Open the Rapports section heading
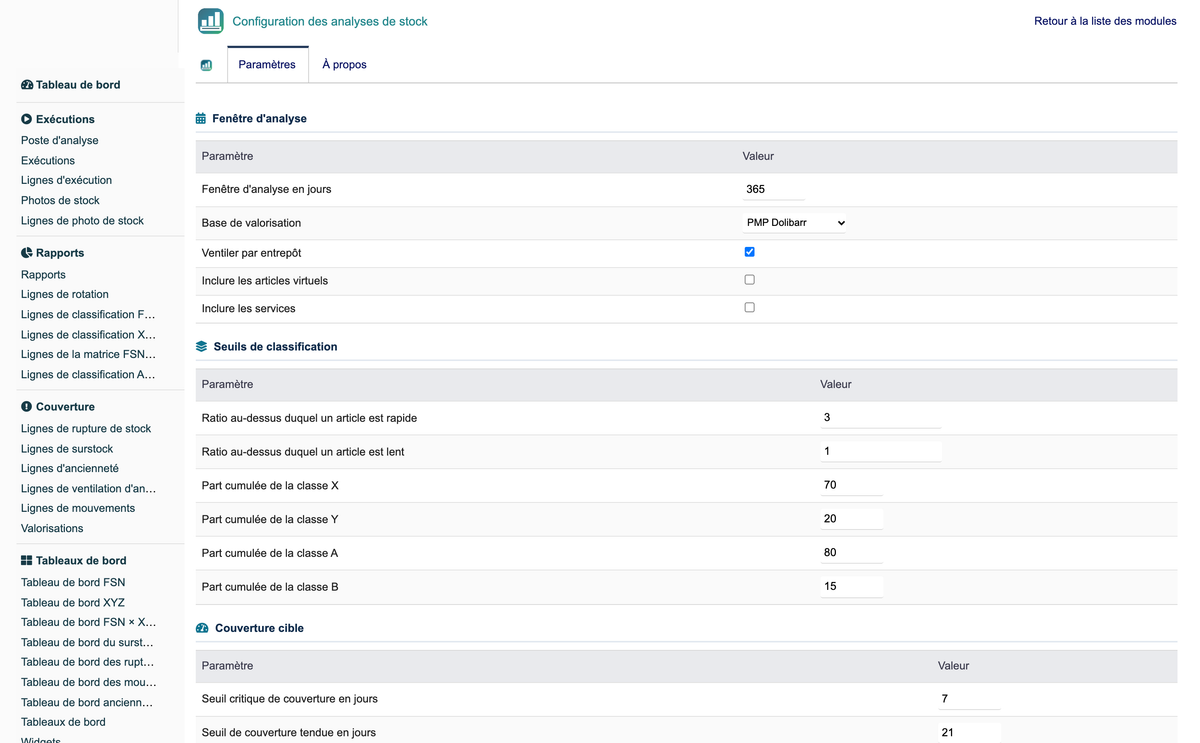Image resolution: width=1200 pixels, height=743 pixels. pyautogui.click(x=60, y=253)
